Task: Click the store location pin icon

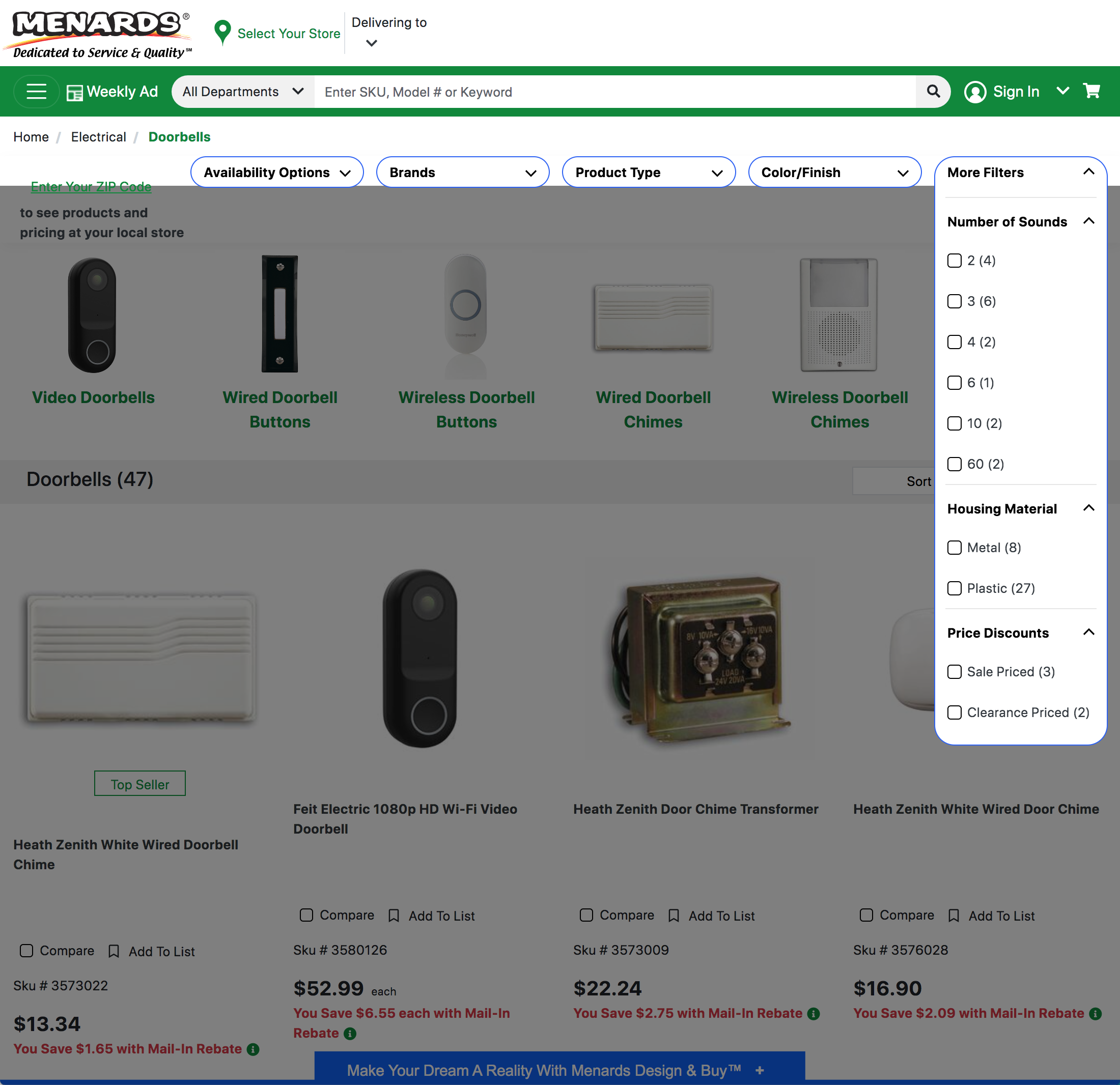Action: 222,33
